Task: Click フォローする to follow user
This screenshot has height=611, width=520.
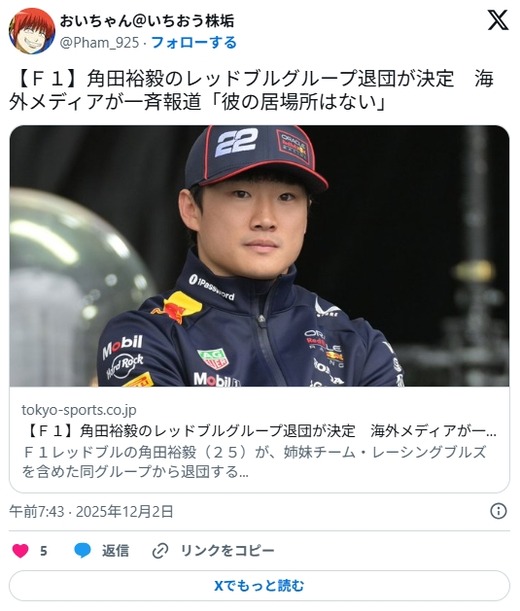Action: coord(194,42)
